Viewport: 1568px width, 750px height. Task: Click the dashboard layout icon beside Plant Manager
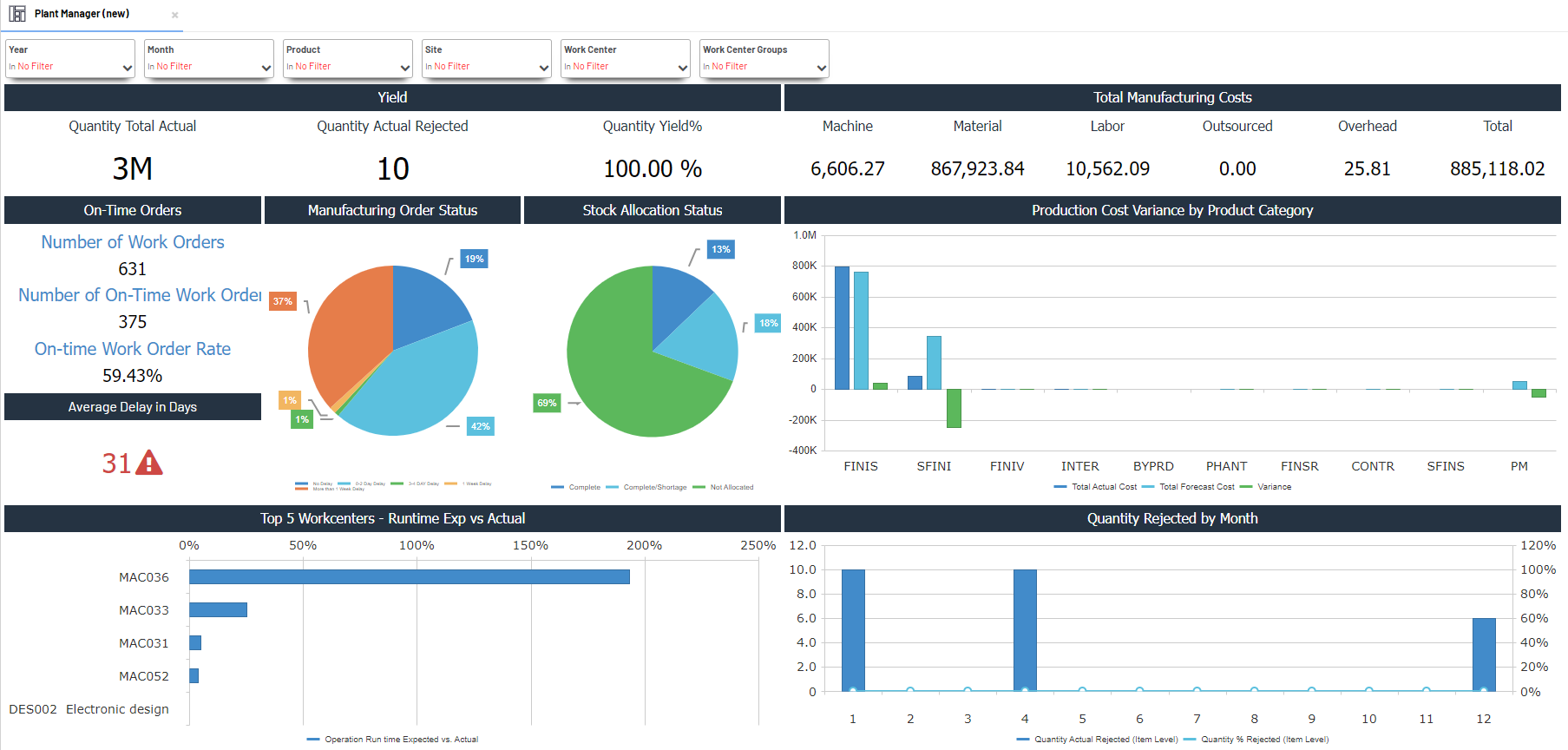[x=17, y=14]
